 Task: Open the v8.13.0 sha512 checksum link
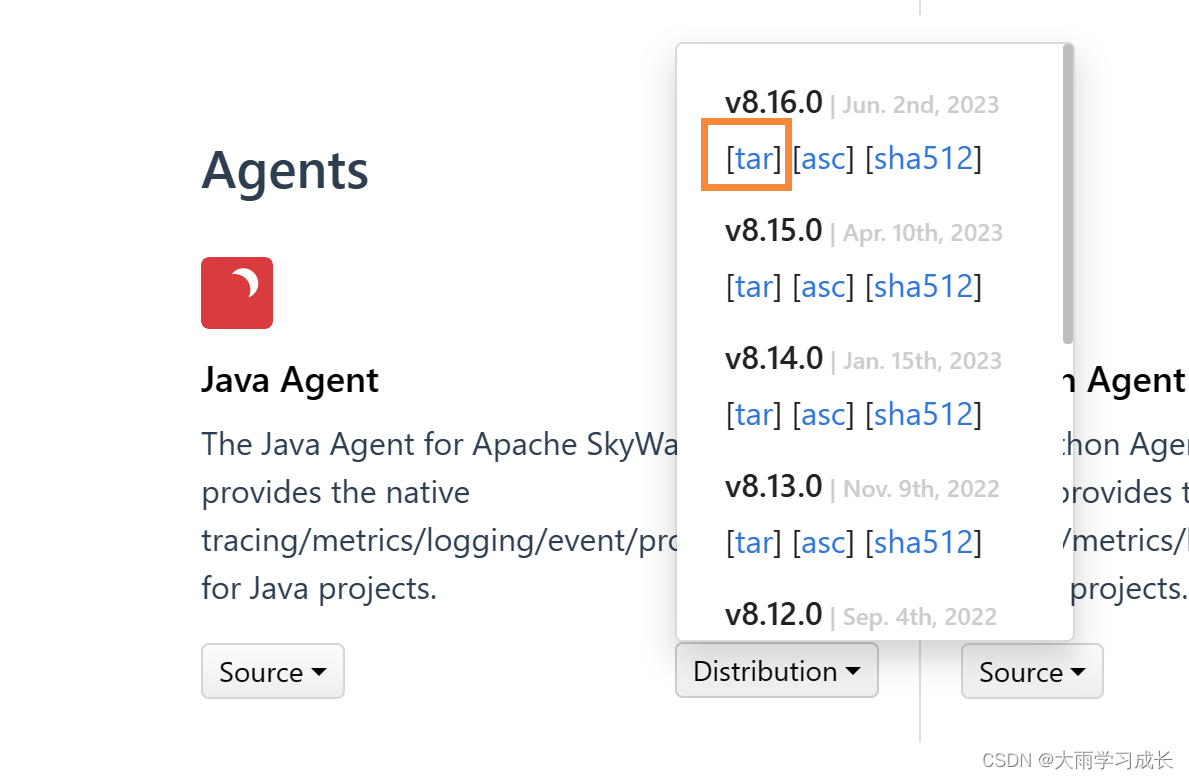click(x=924, y=543)
